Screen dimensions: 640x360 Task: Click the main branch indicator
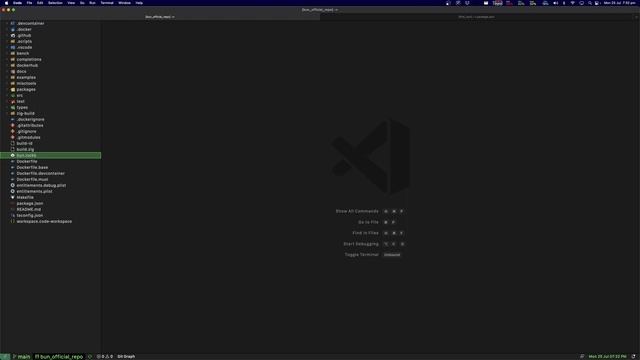tap(21, 357)
